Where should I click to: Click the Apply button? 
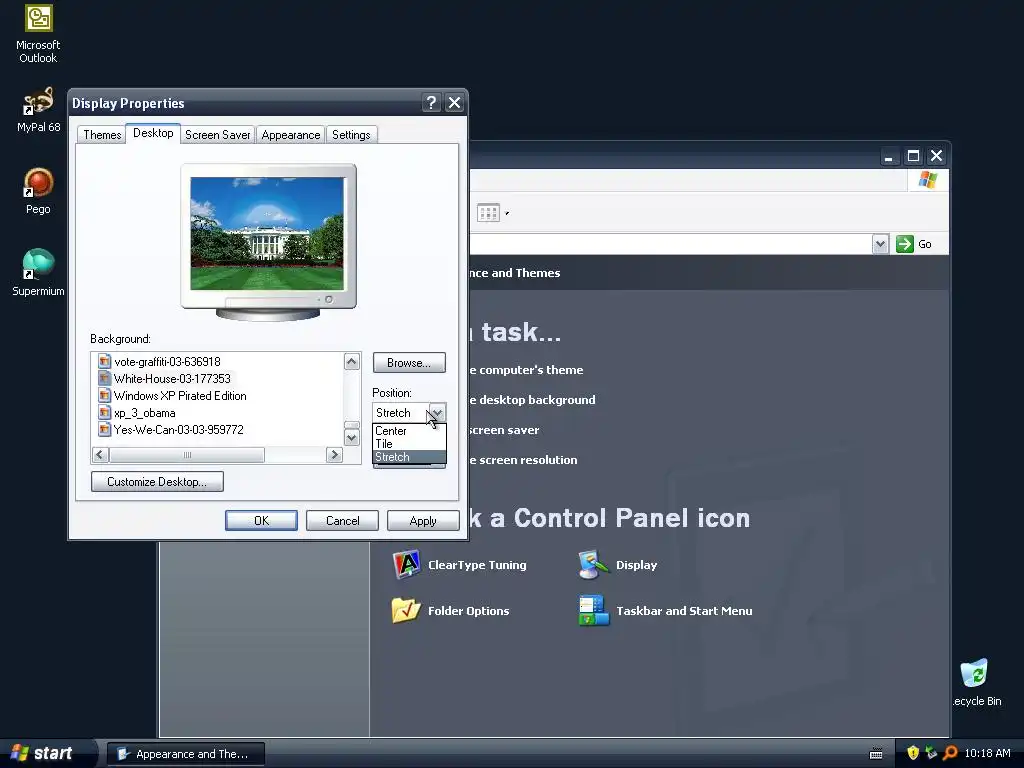click(423, 520)
